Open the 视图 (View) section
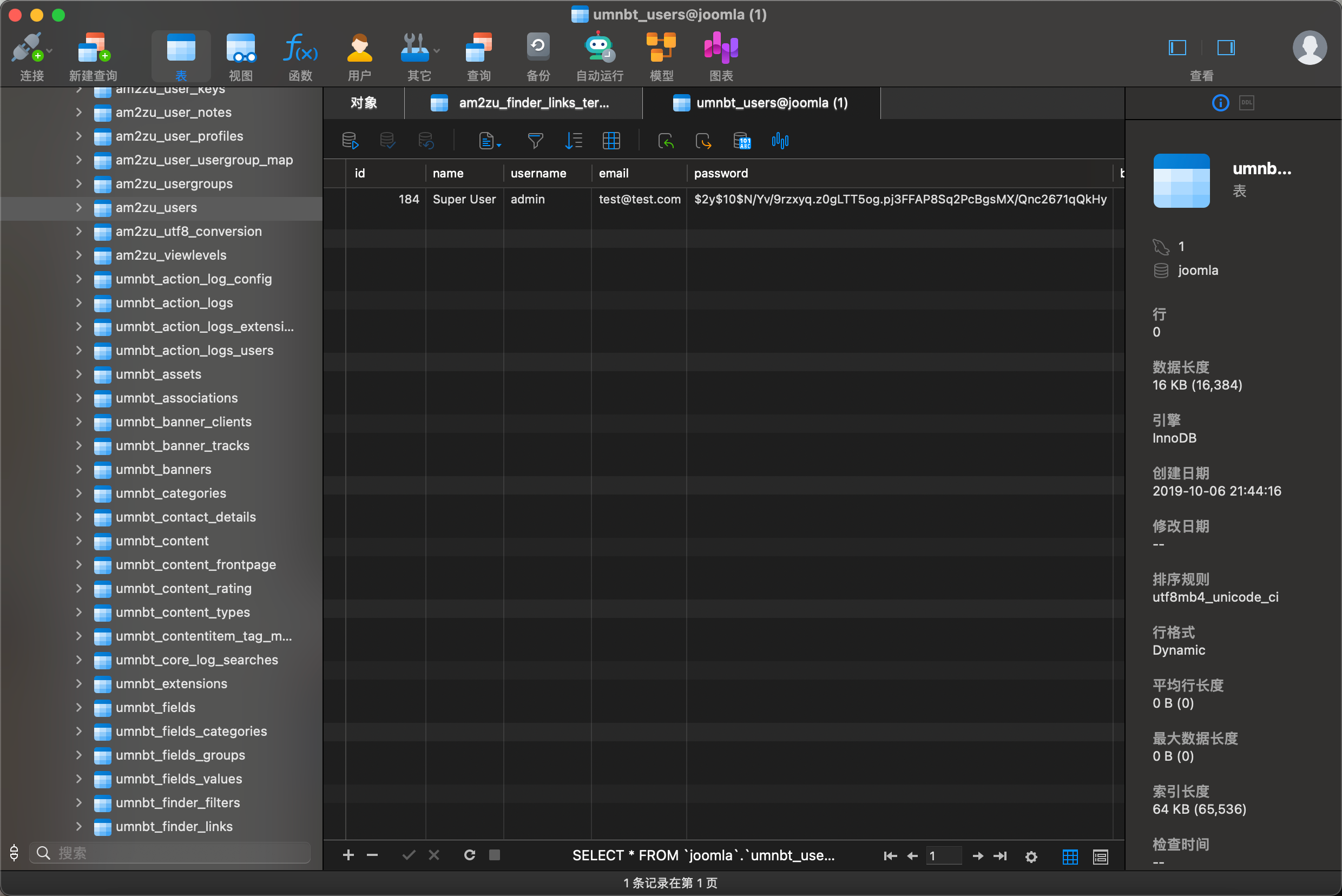Image resolution: width=1342 pixels, height=896 pixels. click(241, 57)
